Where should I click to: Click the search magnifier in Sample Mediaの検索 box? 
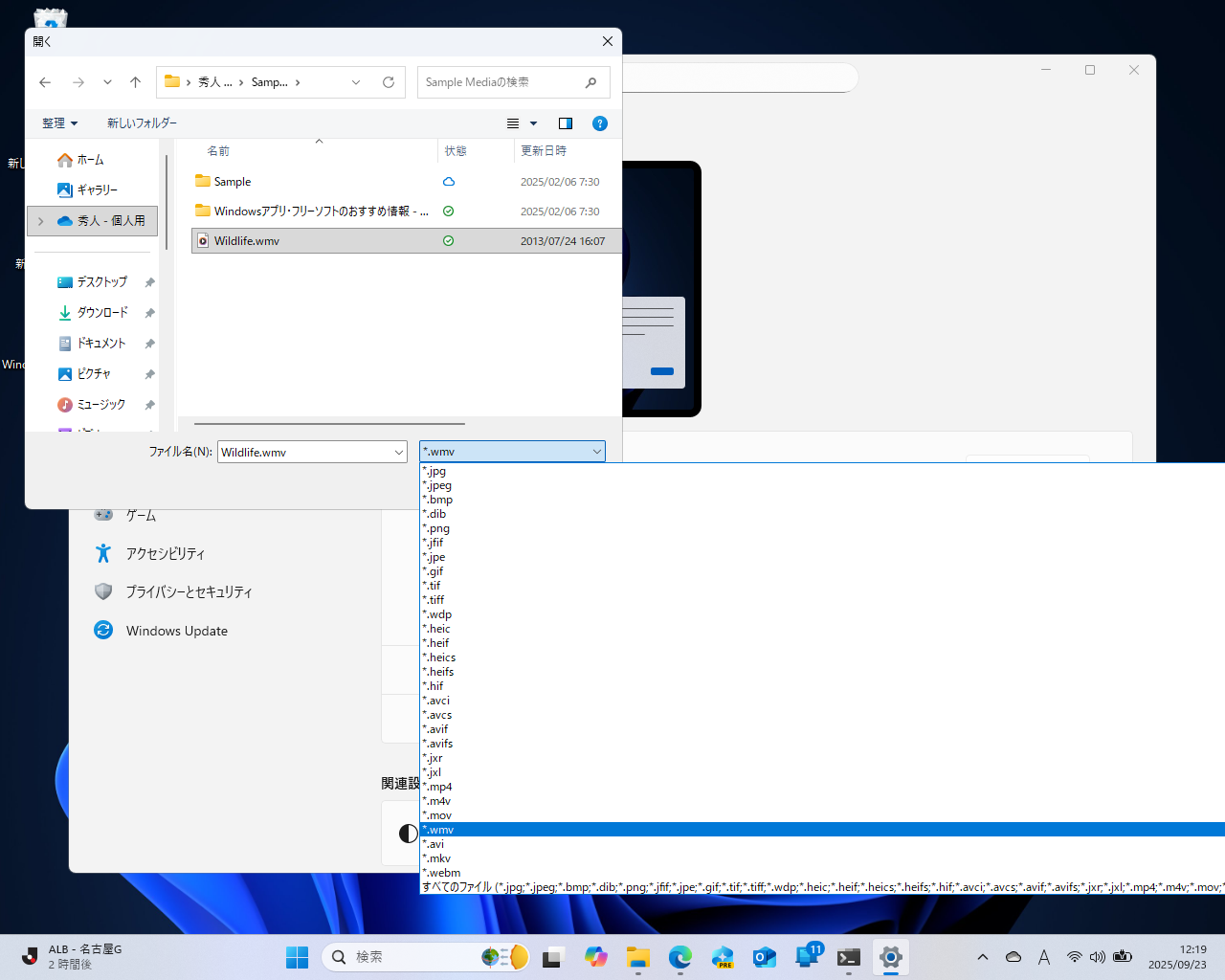(590, 82)
